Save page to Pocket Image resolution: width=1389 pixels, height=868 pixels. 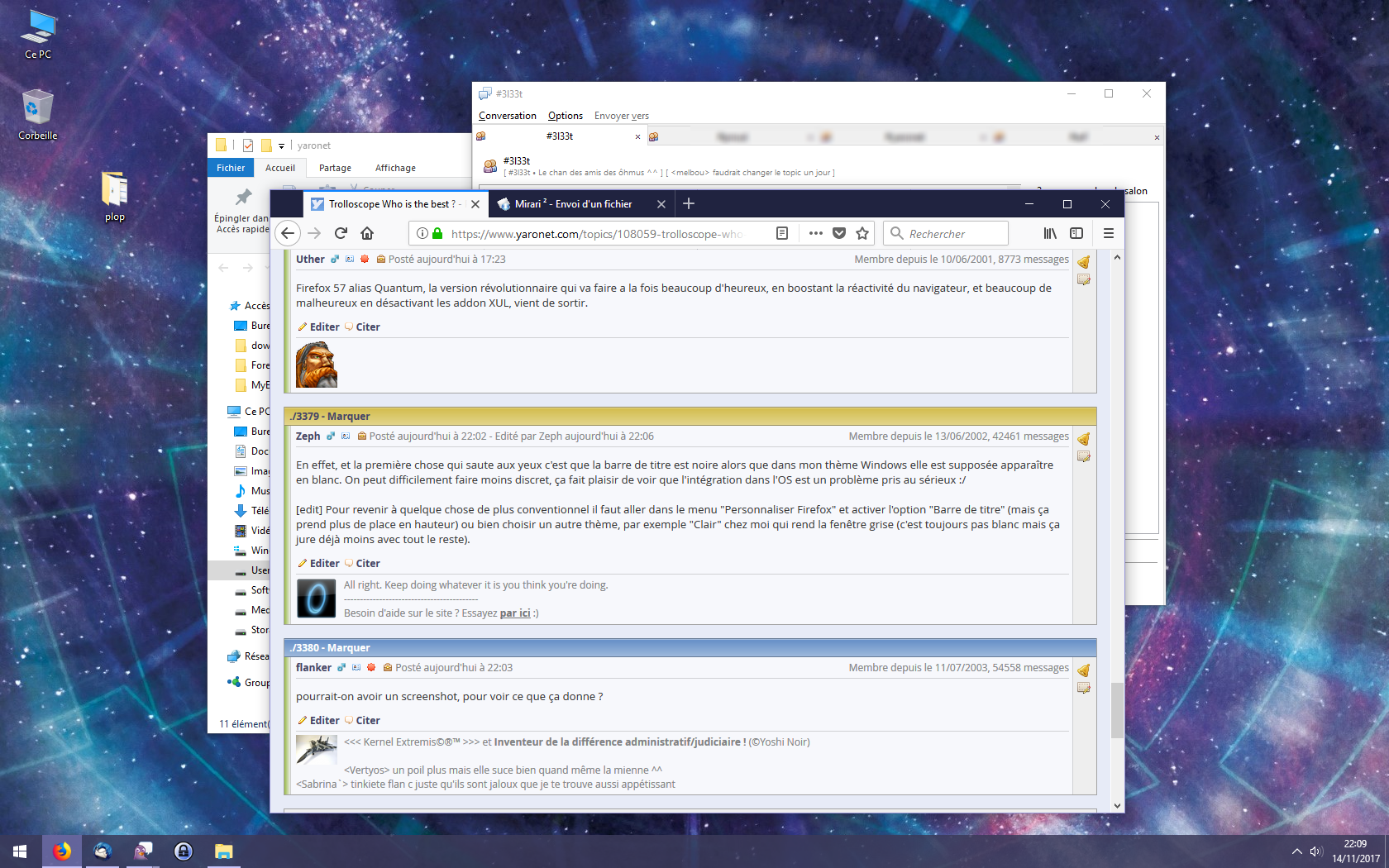839,233
